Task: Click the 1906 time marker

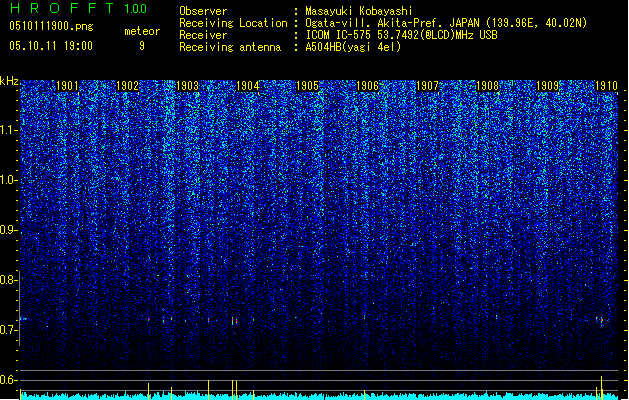Action: 367,86
